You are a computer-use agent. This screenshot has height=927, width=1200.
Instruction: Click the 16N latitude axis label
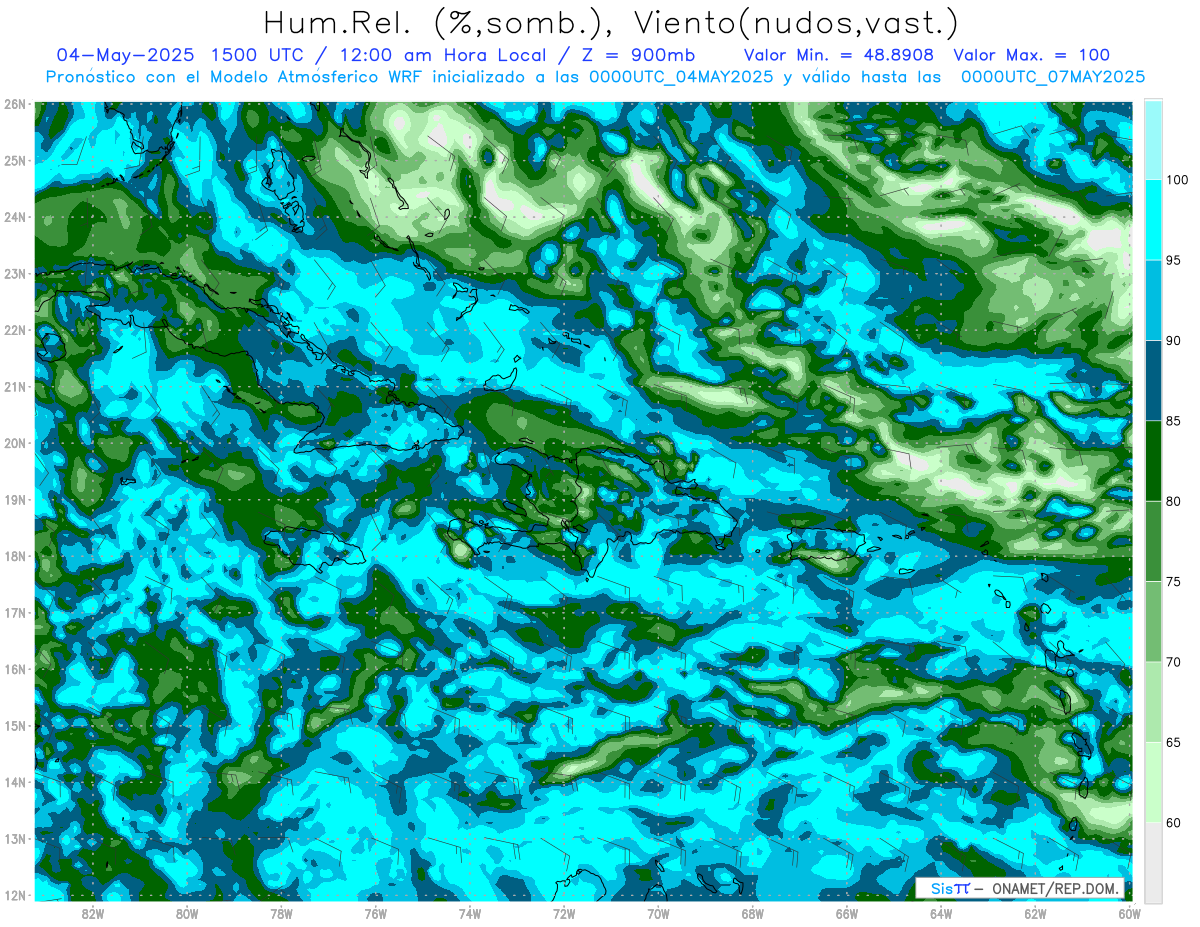[14, 669]
